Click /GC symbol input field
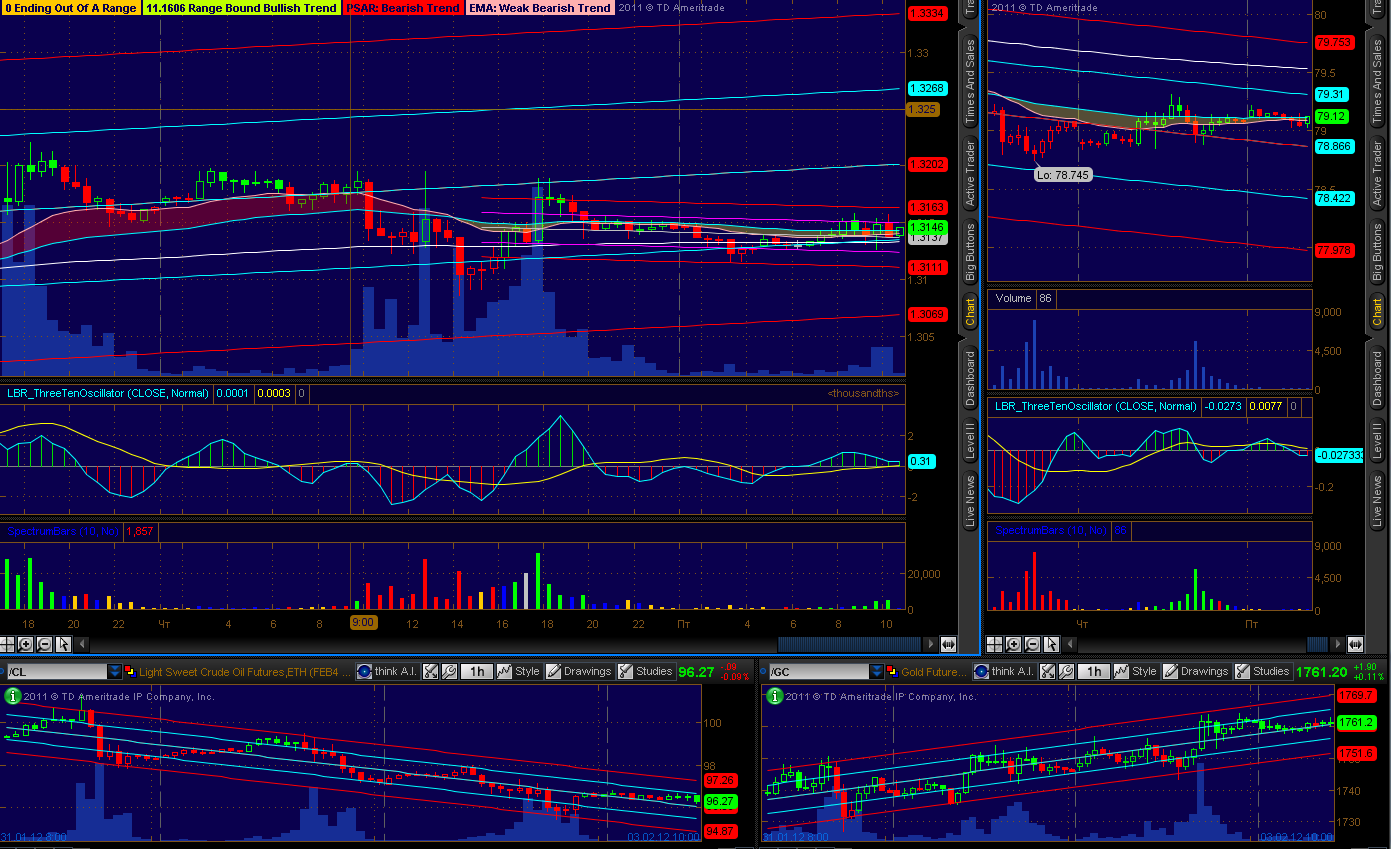Viewport: 1391px width, 849px height. pos(819,671)
